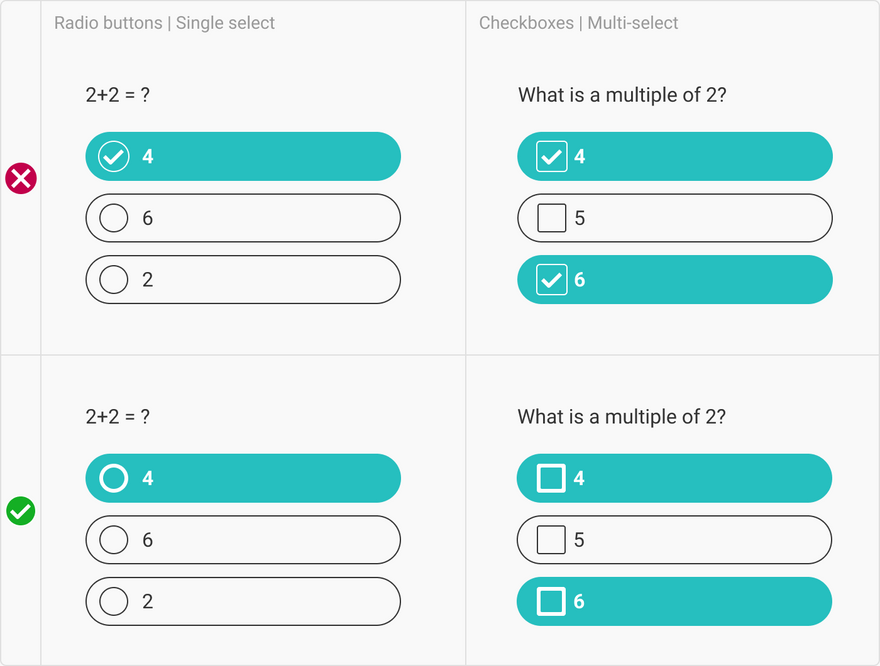This screenshot has width=880, height=666.
Task: Click the red X incorrect-example icon
Action: (x=21, y=179)
